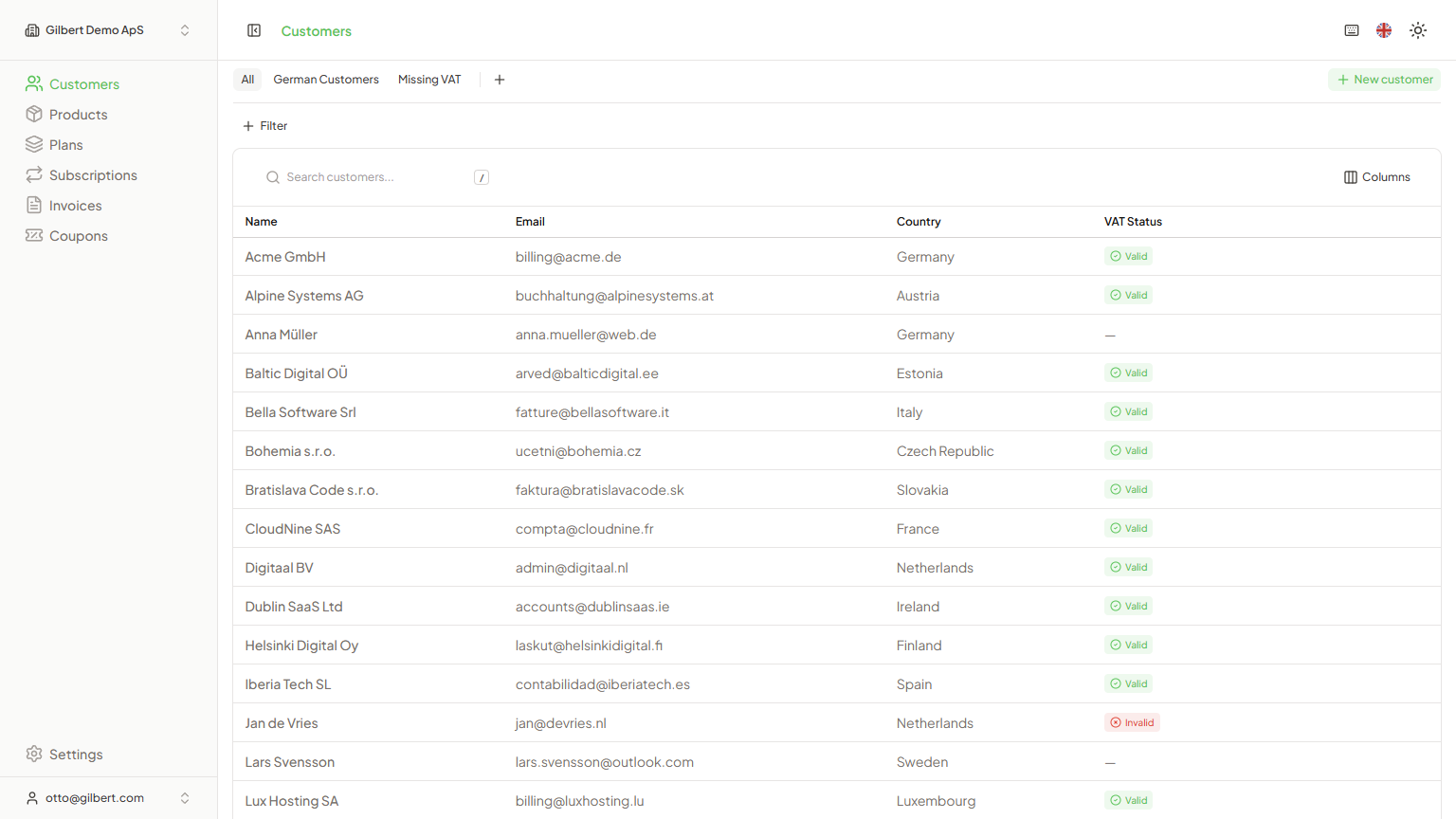Open Products from sidebar
Image resolution: width=1456 pixels, height=819 pixels.
click(x=78, y=115)
